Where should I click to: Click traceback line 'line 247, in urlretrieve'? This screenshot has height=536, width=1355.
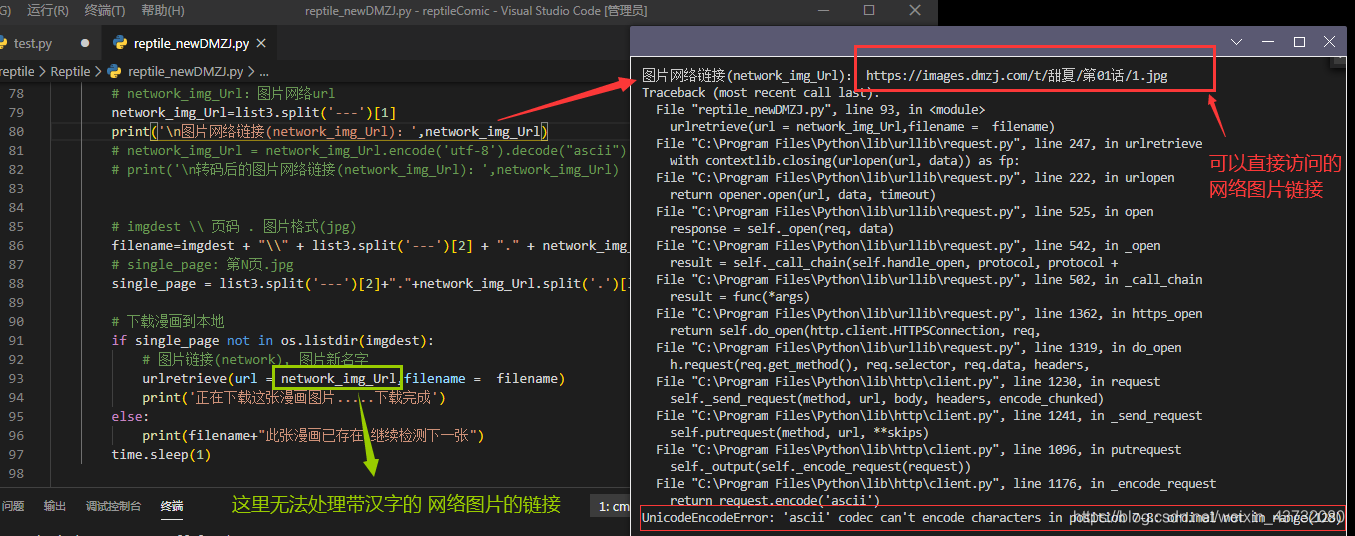click(x=929, y=143)
